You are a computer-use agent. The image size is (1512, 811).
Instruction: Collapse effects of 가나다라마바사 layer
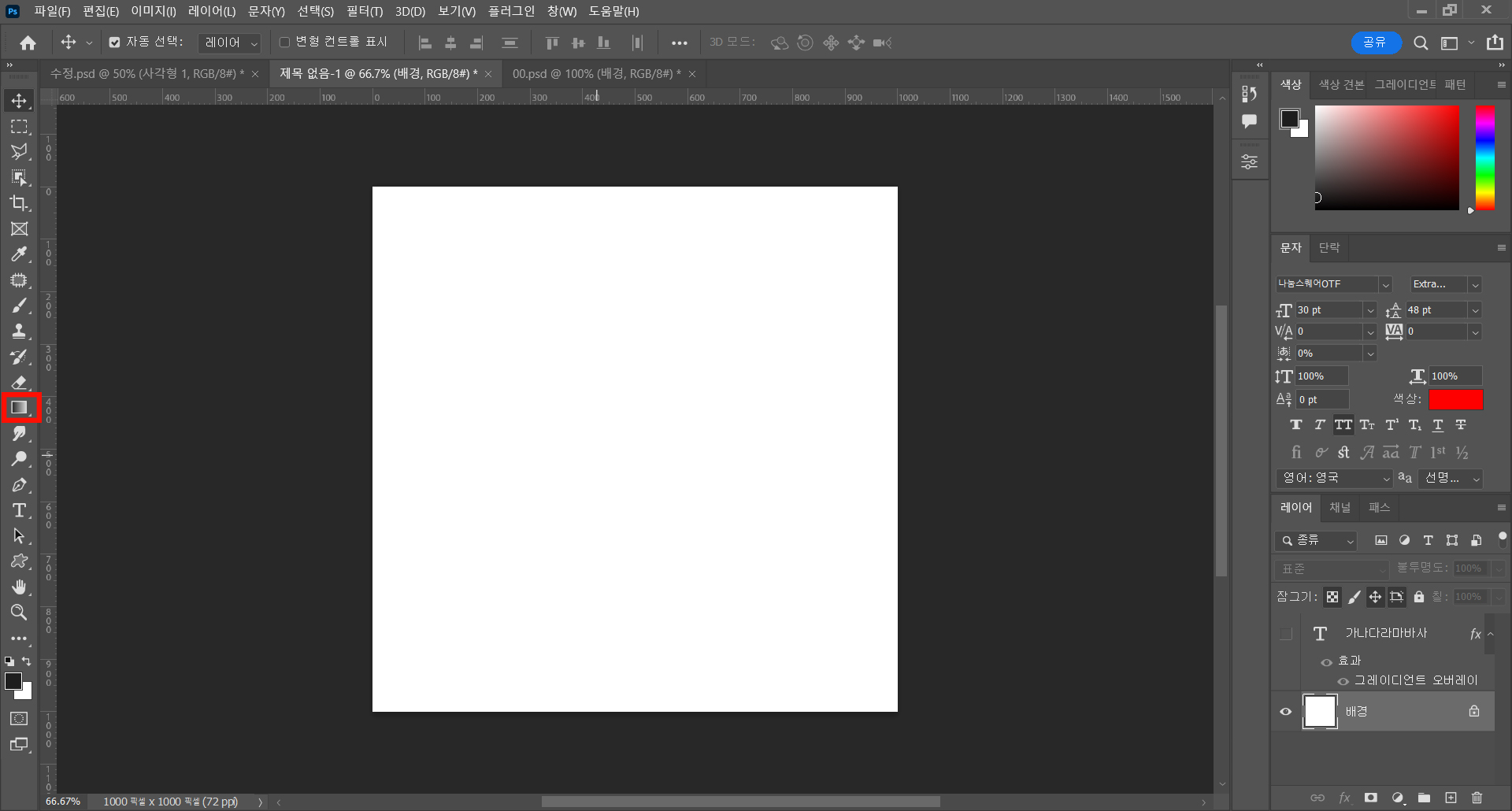pyautogui.click(x=1491, y=634)
